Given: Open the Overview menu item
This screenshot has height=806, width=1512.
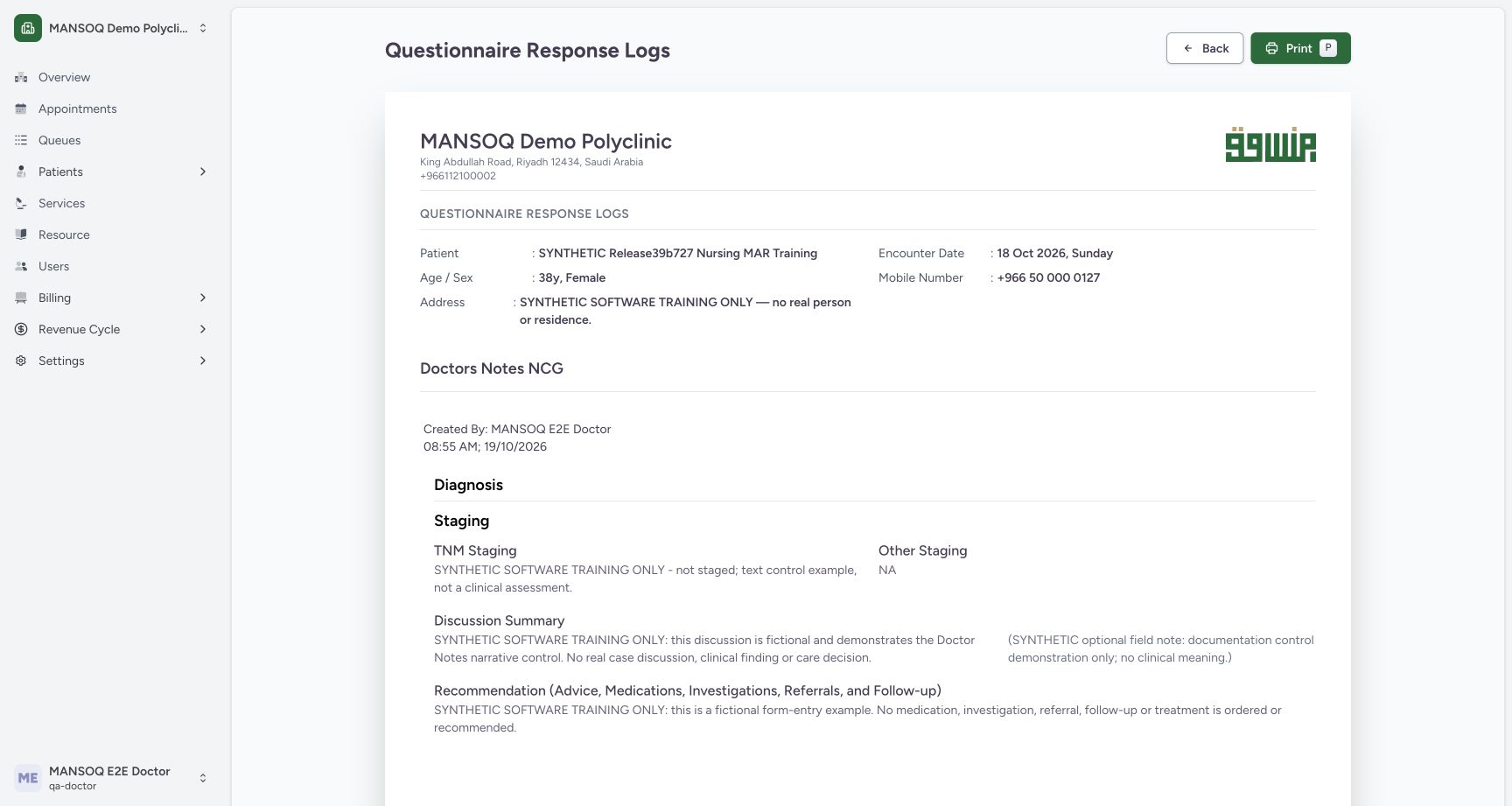Looking at the screenshot, I should pos(112,77).
